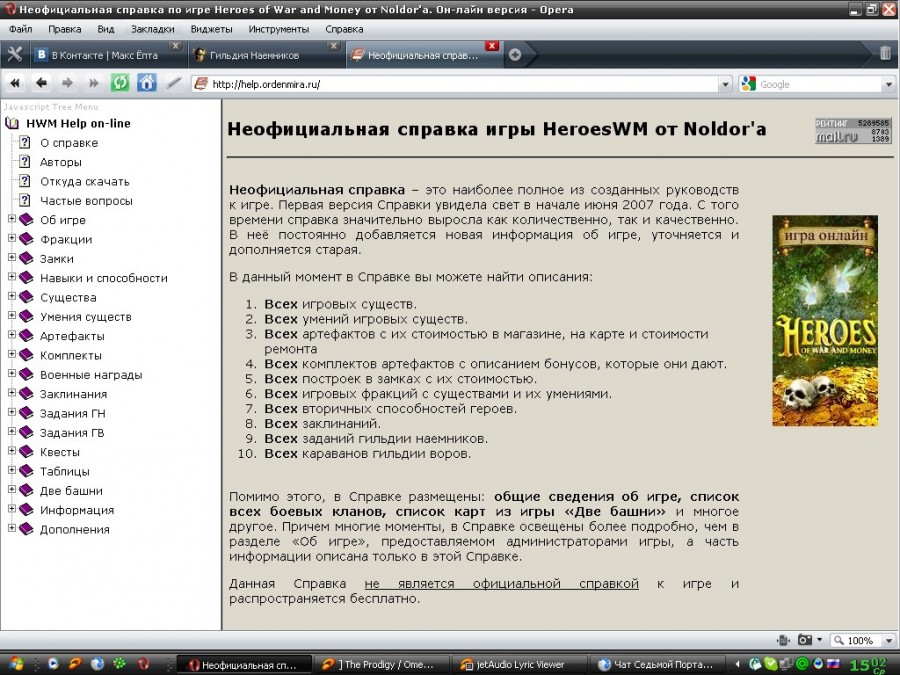Image resolution: width=900 pixels, height=675 pixels.
Task: Expand the Существа tree node
Action: [11, 296]
